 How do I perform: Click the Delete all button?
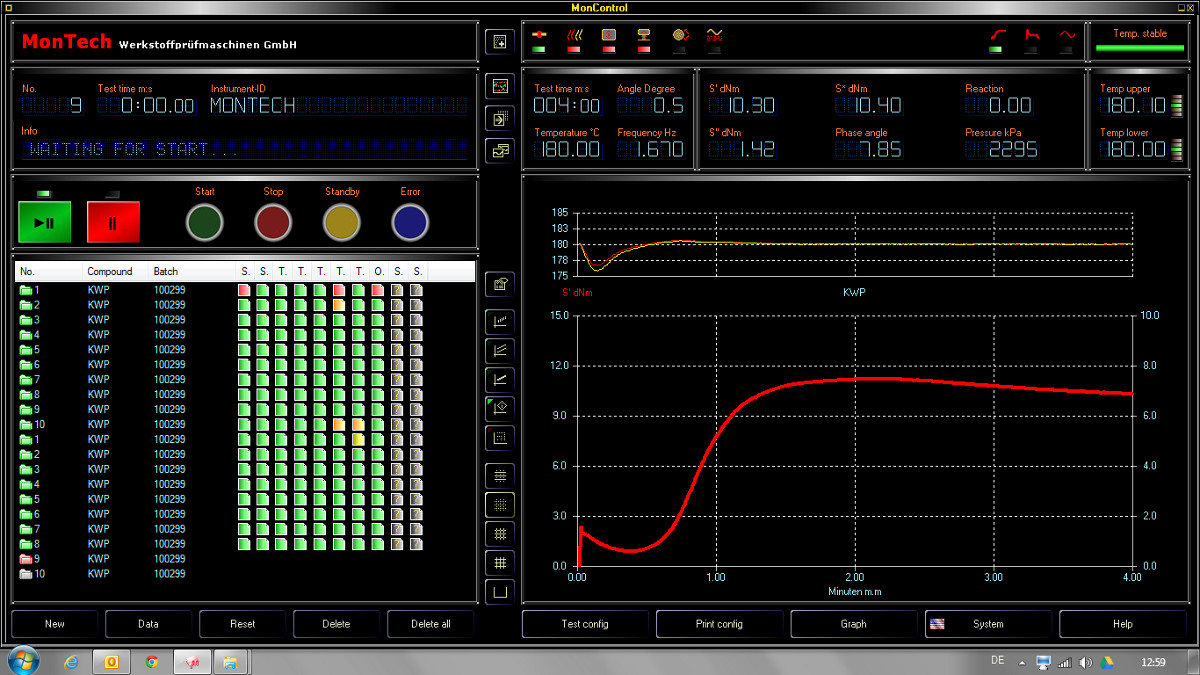tap(430, 624)
